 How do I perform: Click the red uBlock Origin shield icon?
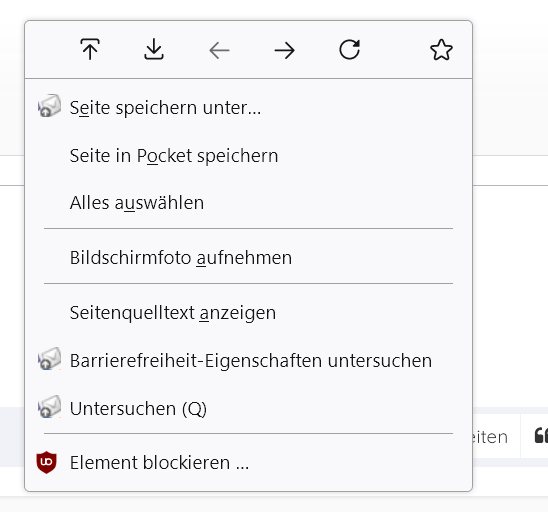click(x=46, y=462)
